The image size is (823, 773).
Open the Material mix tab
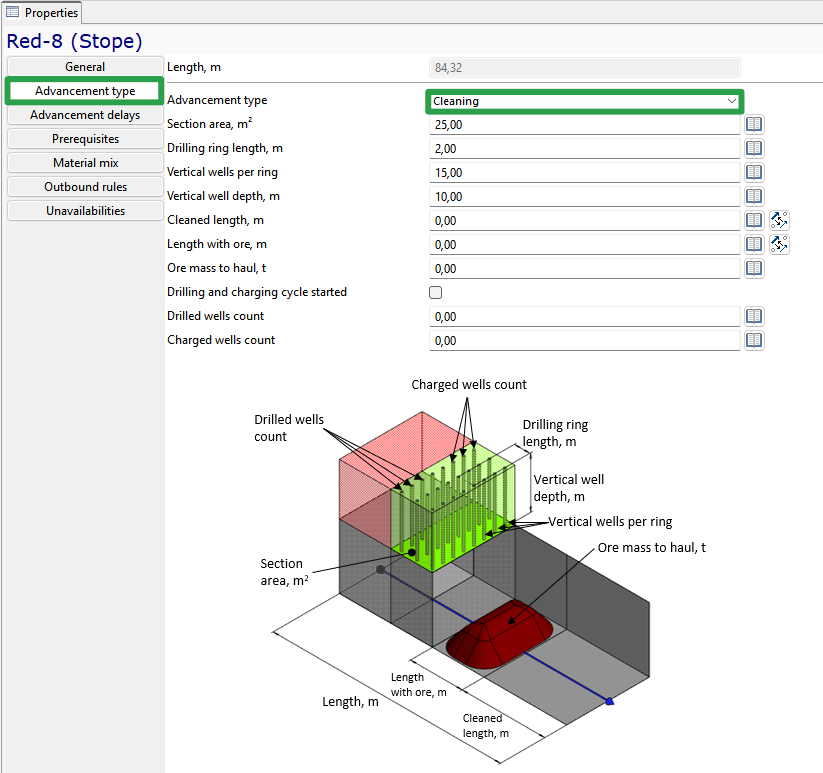tap(85, 163)
